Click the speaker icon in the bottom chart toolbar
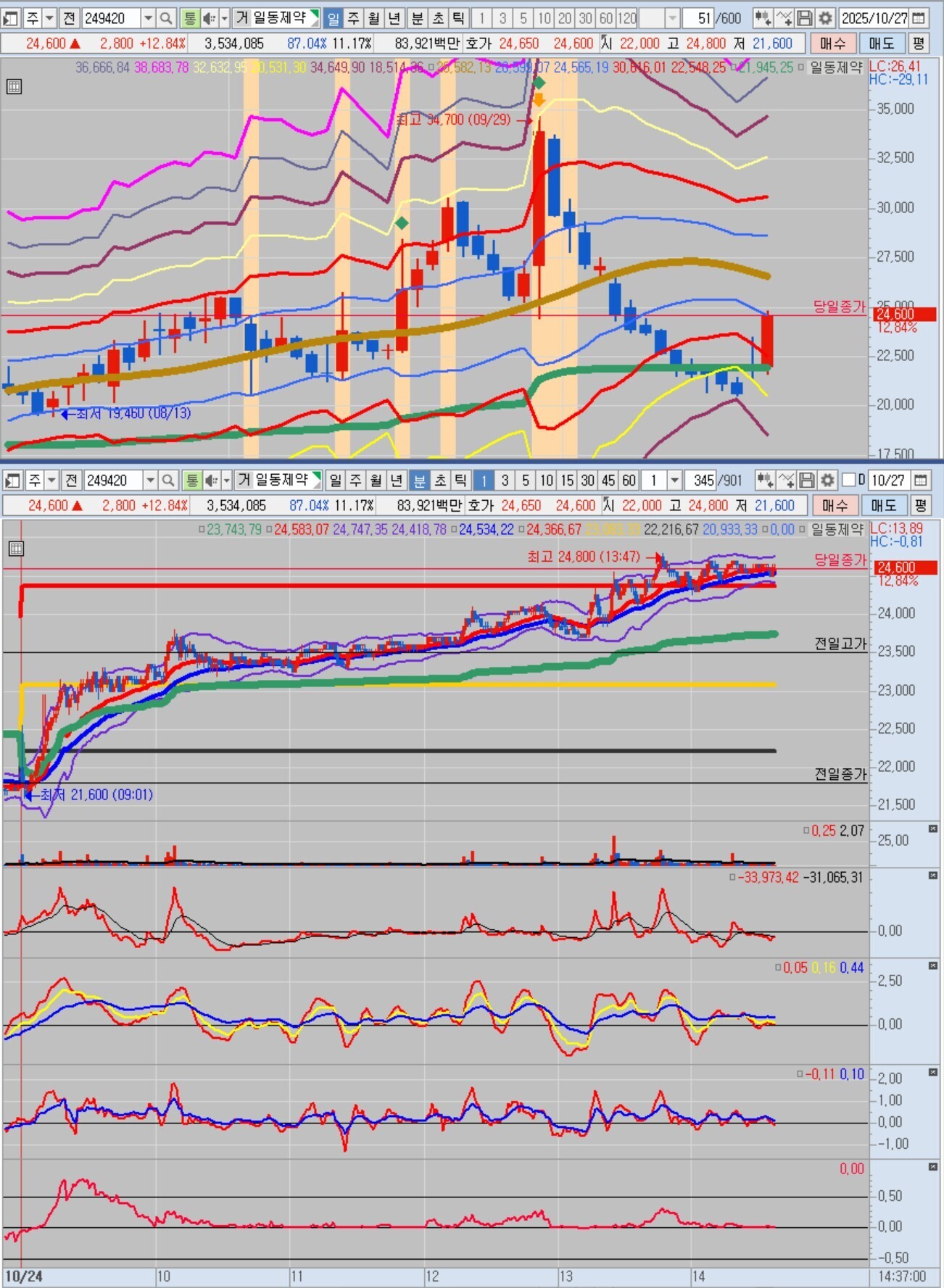The height and width of the screenshot is (1288, 944). [x=211, y=480]
